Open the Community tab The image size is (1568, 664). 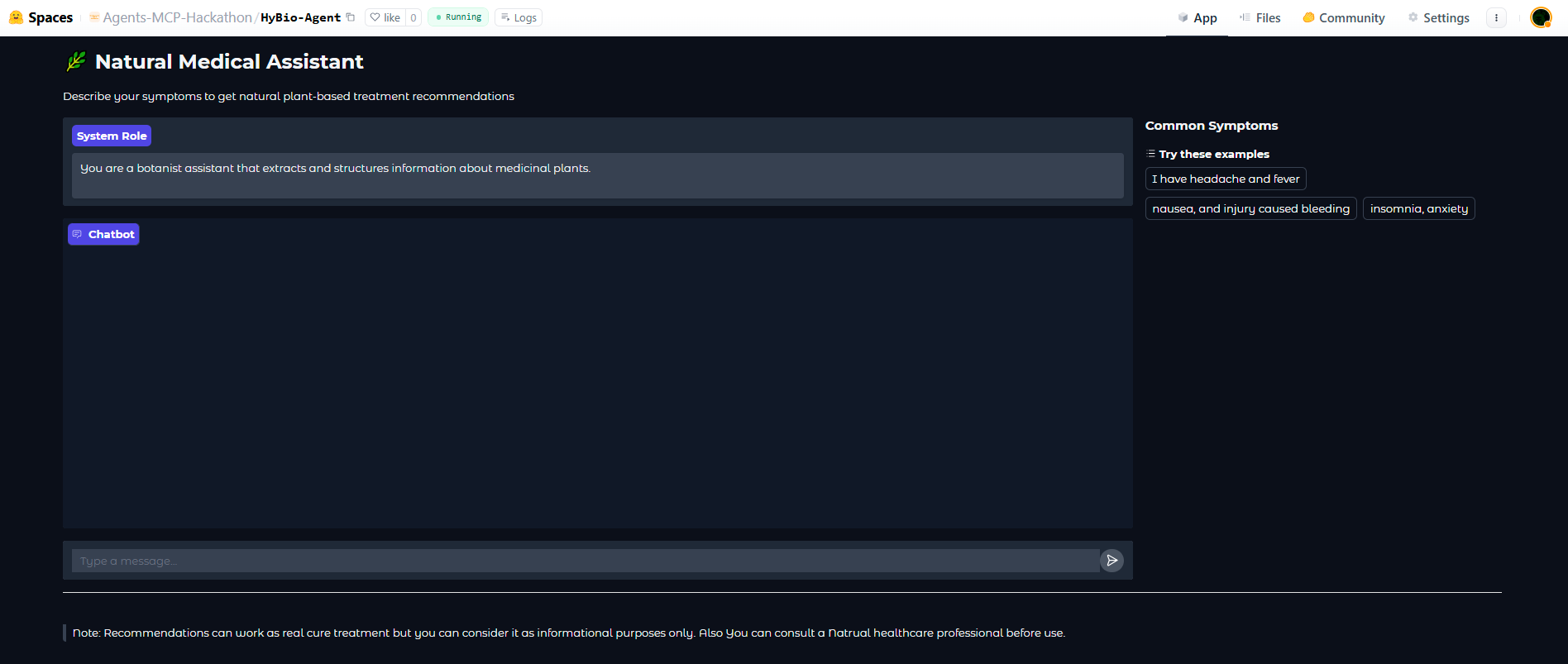coord(1343,17)
